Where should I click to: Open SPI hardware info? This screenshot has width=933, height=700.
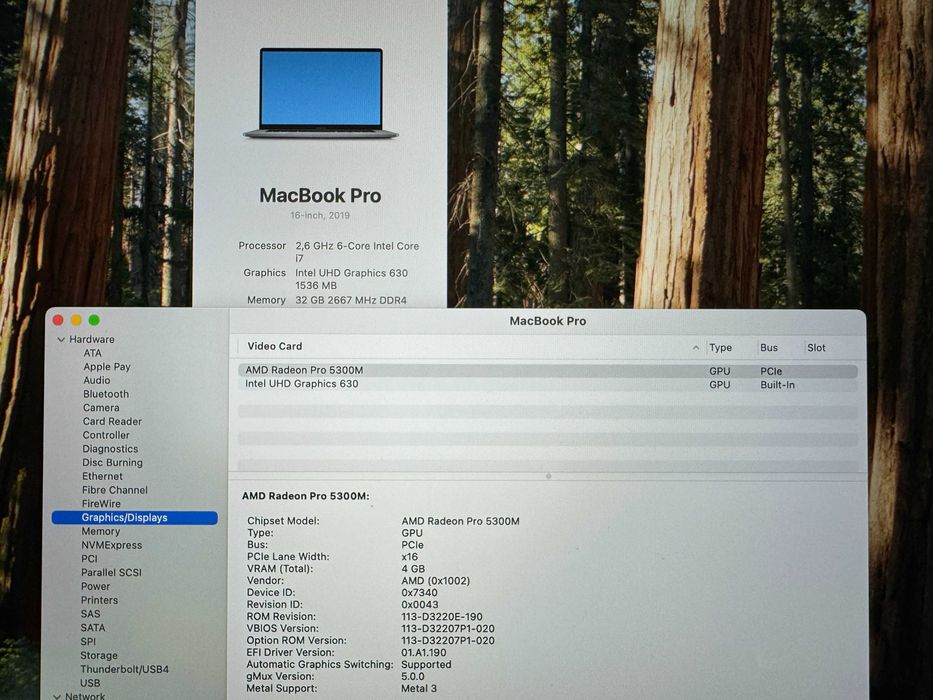tap(88, 641)
